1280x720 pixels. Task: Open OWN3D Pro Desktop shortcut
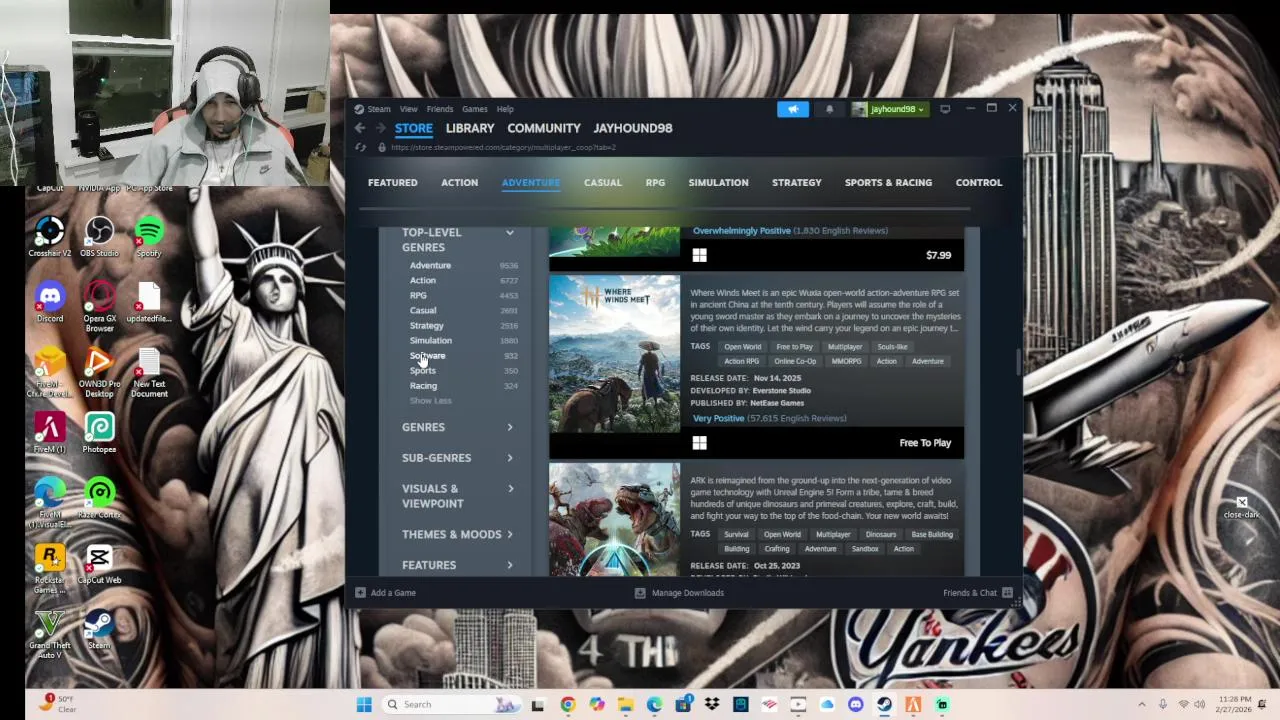(x=99, y=372)
